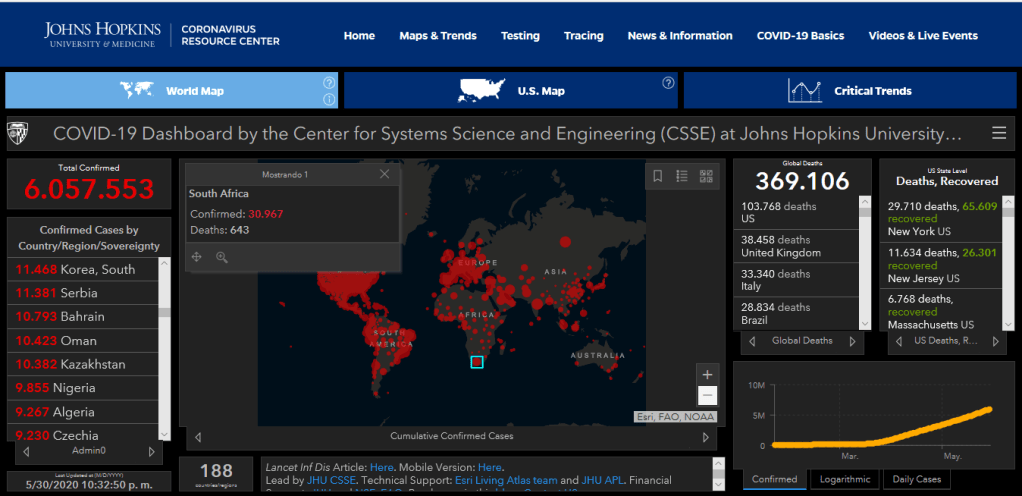1022x496 pixels.
Task: Zoom out on the map with minus button
Action: click(x=707, y=395)
